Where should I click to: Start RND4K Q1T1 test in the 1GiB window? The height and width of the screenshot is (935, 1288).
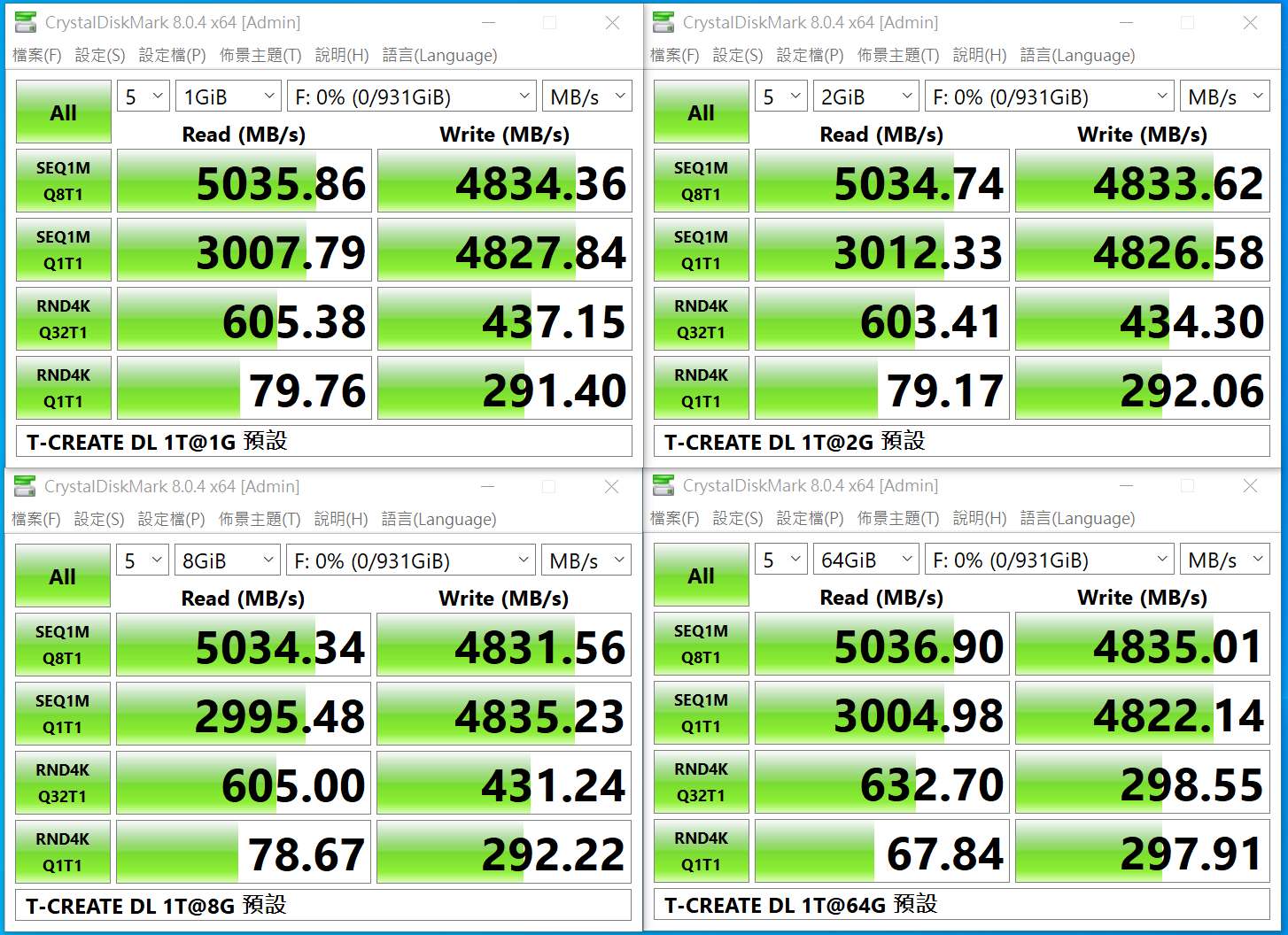pos(64,389)
